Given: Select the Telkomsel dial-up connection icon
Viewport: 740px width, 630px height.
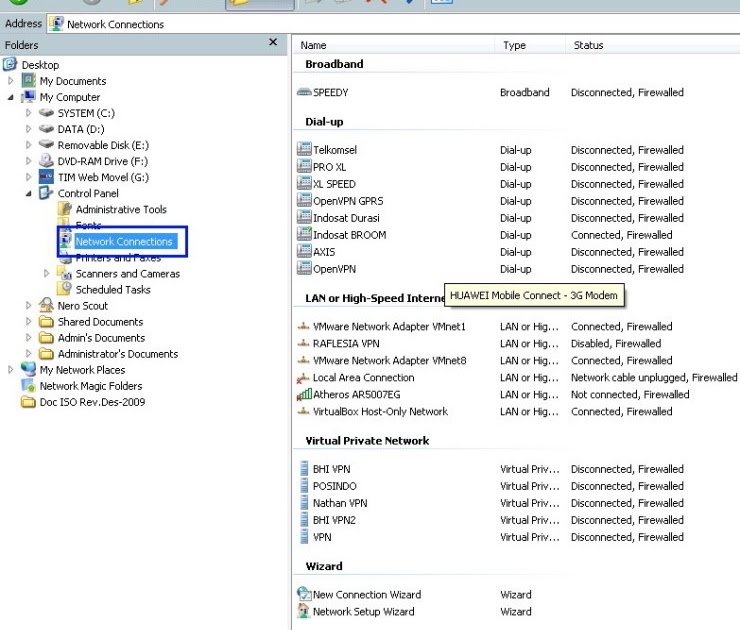Looking at the screenshot, I should (x=304, y=149).
